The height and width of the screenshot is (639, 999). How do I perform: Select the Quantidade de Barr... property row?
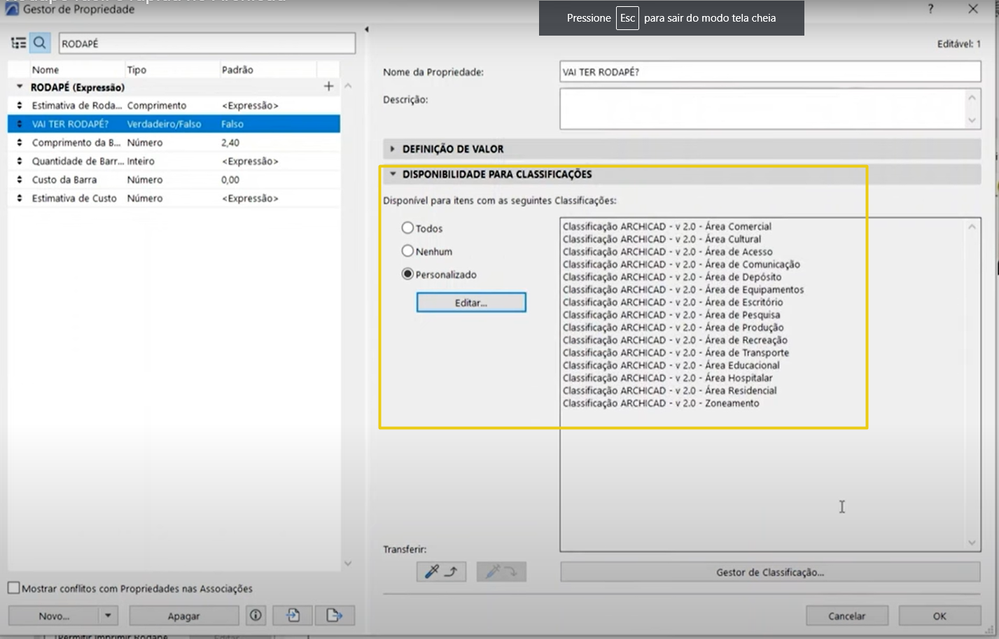click(173, 161)
